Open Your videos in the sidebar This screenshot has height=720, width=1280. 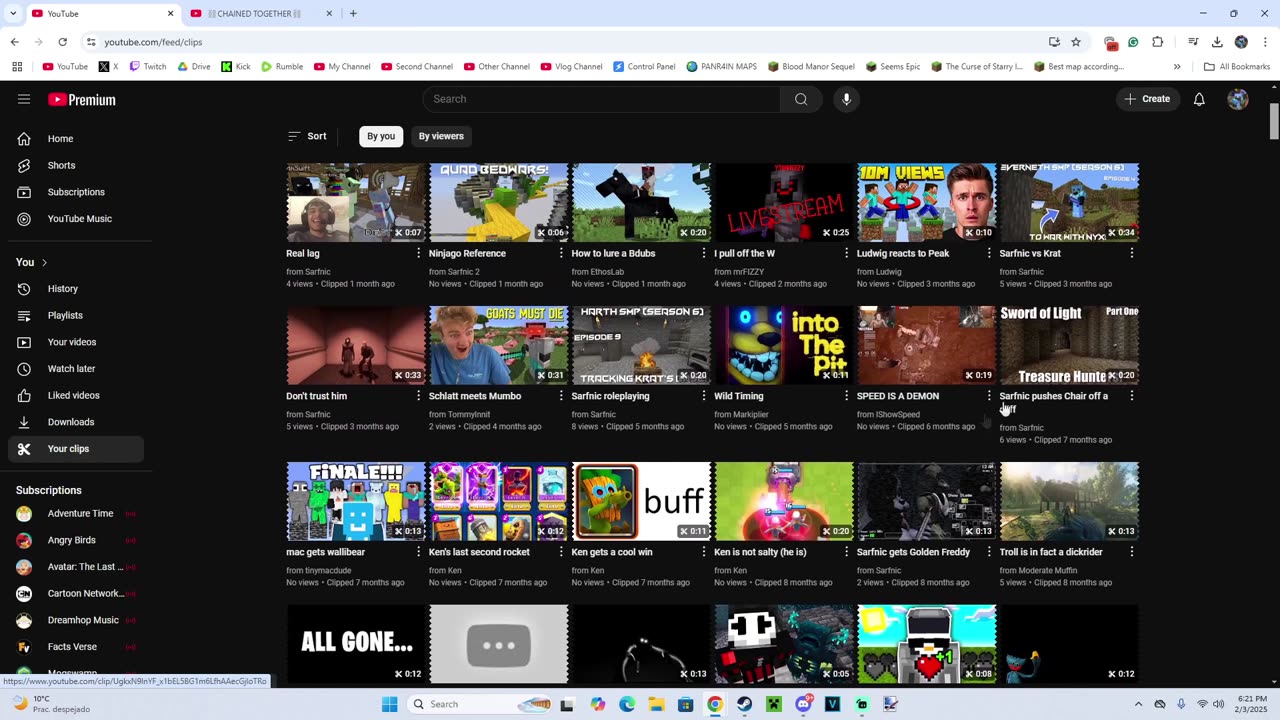click(x=76, y=342)
